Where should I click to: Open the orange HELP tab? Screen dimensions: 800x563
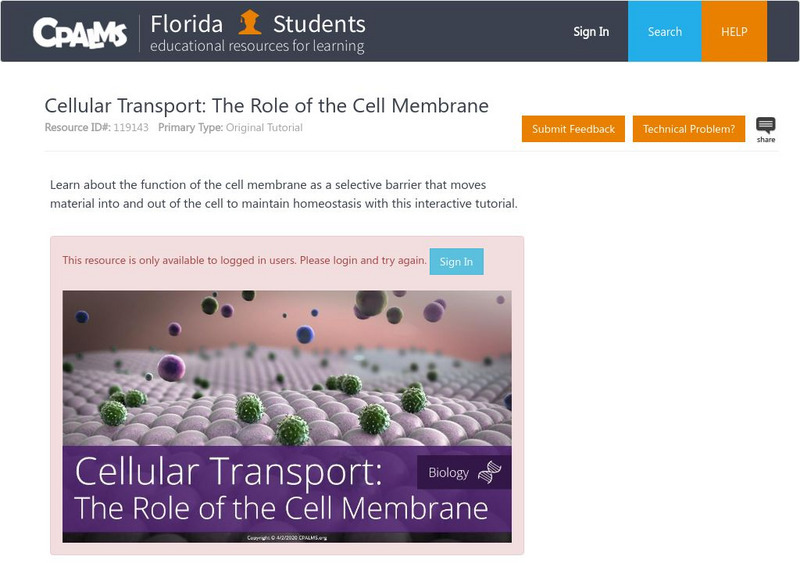click(734, 32)
